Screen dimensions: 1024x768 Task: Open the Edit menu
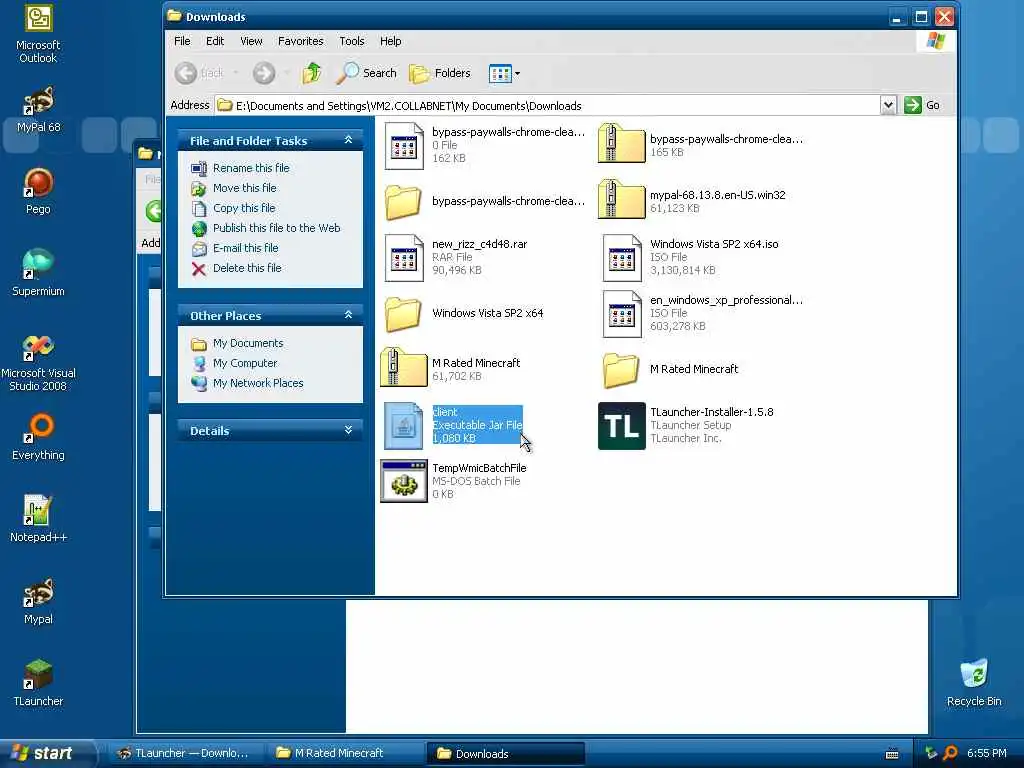tap(215, 41)
